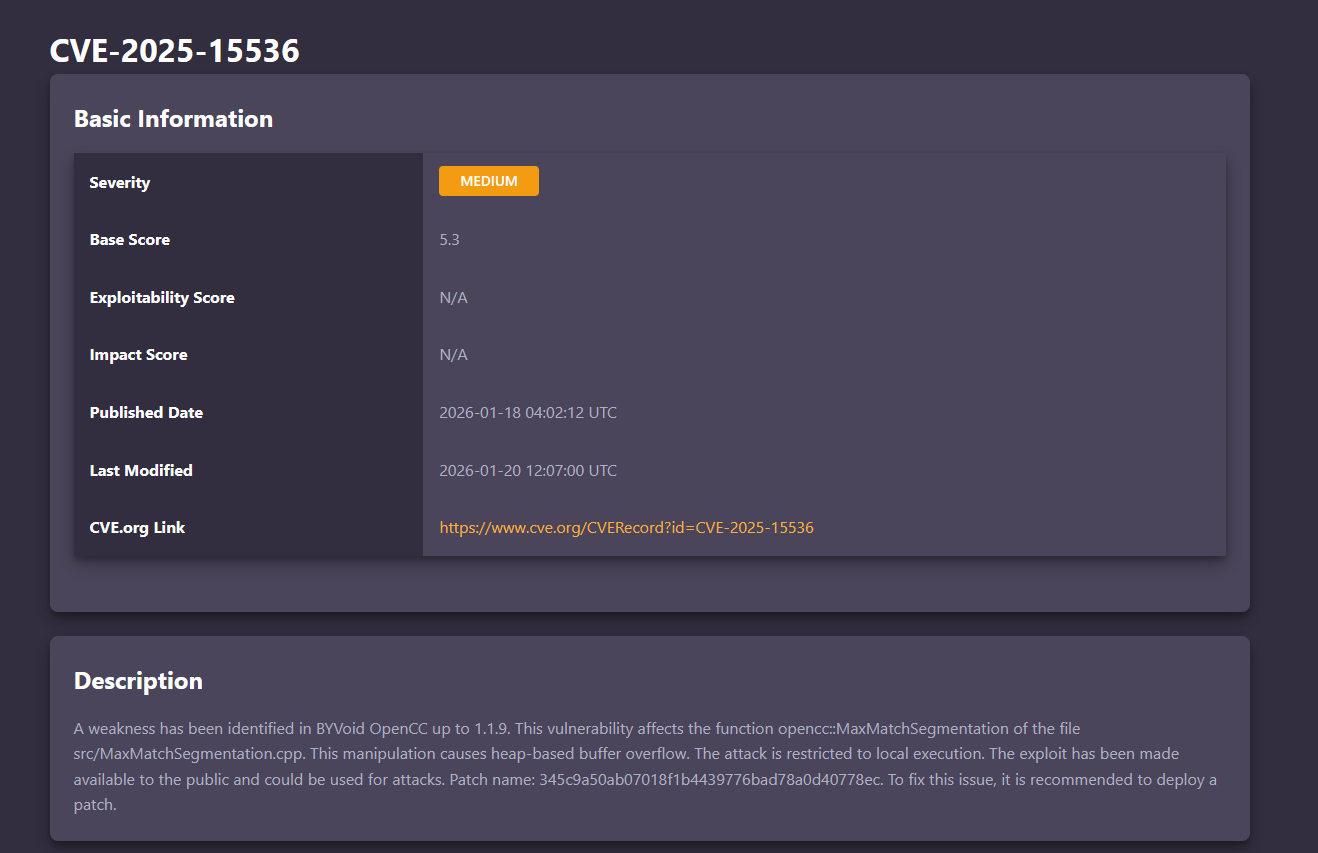The width and height of the screenshot is (1318, 853).
Task: Select the Impact Score row label
Action: (x=138, y=354)
